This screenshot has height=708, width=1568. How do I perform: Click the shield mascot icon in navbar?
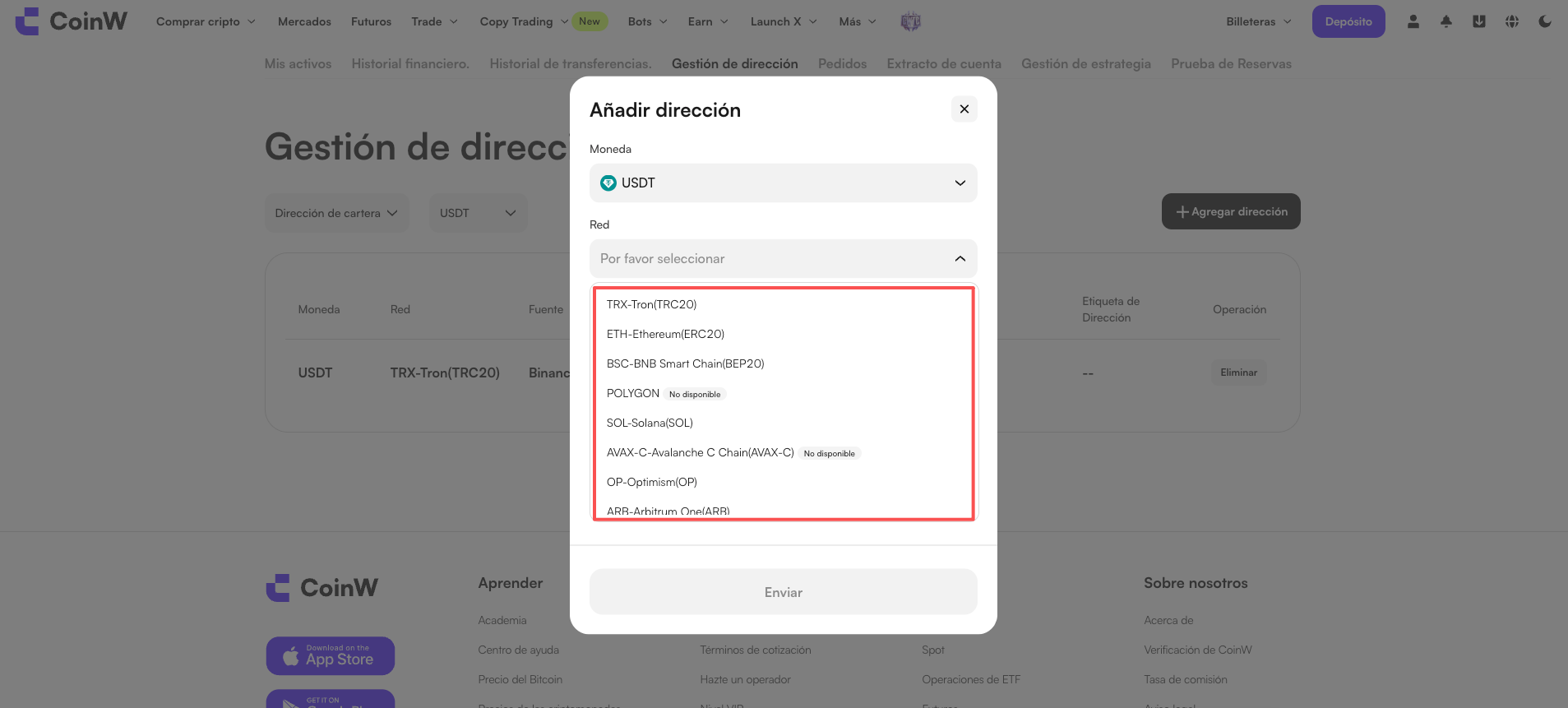tap(910, 22)
